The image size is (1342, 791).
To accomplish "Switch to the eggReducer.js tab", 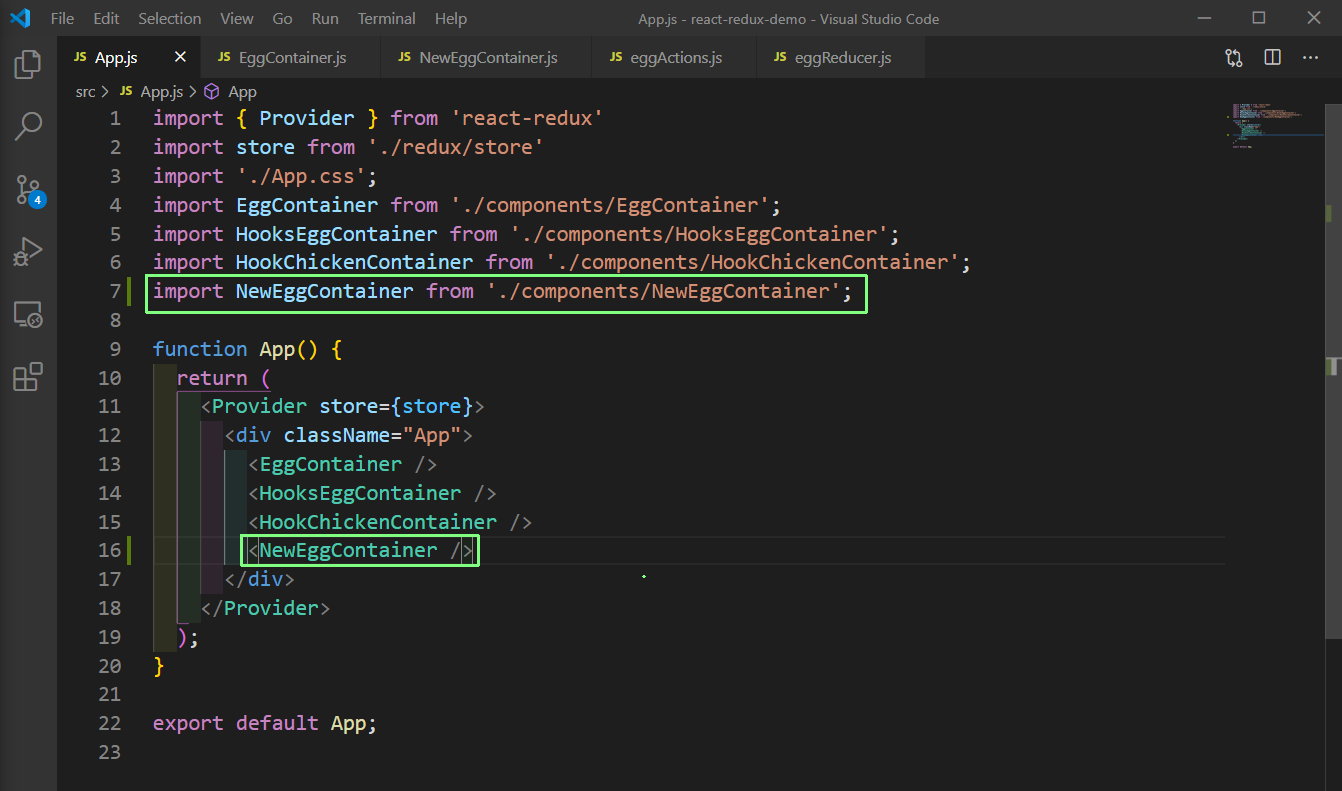I will click(841, 58).
